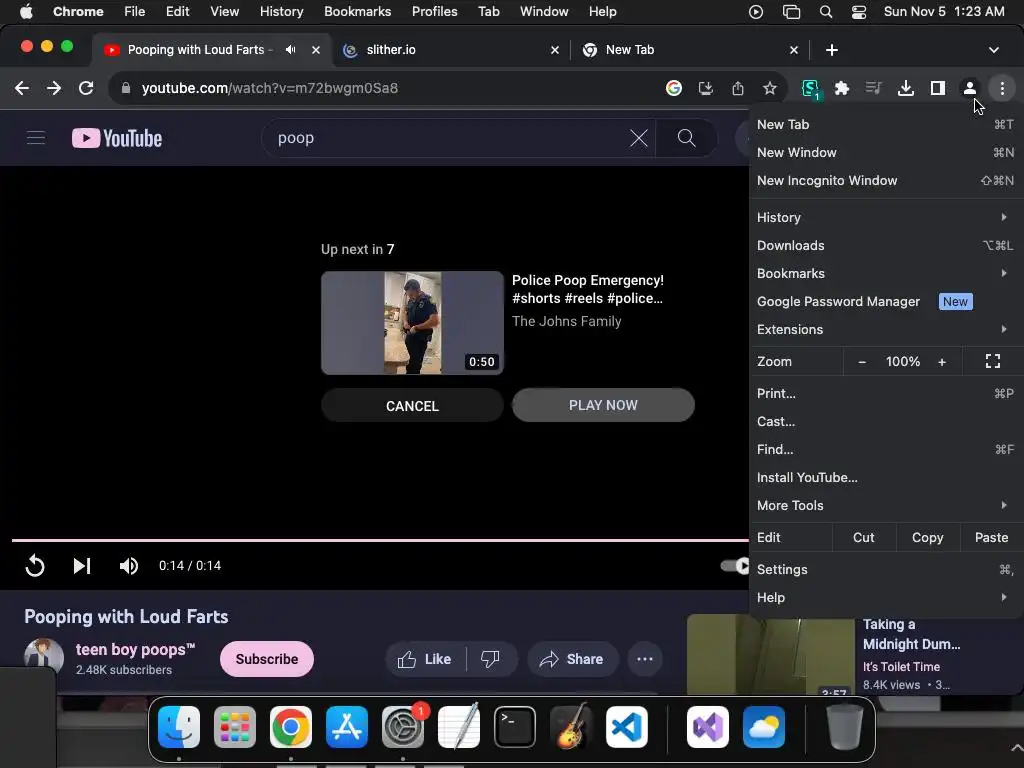Cancel the up next autoplay

point(412,406)
